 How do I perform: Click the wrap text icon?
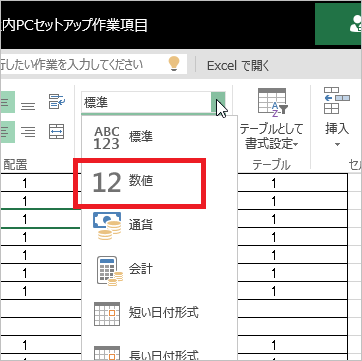tap(57, 101)
